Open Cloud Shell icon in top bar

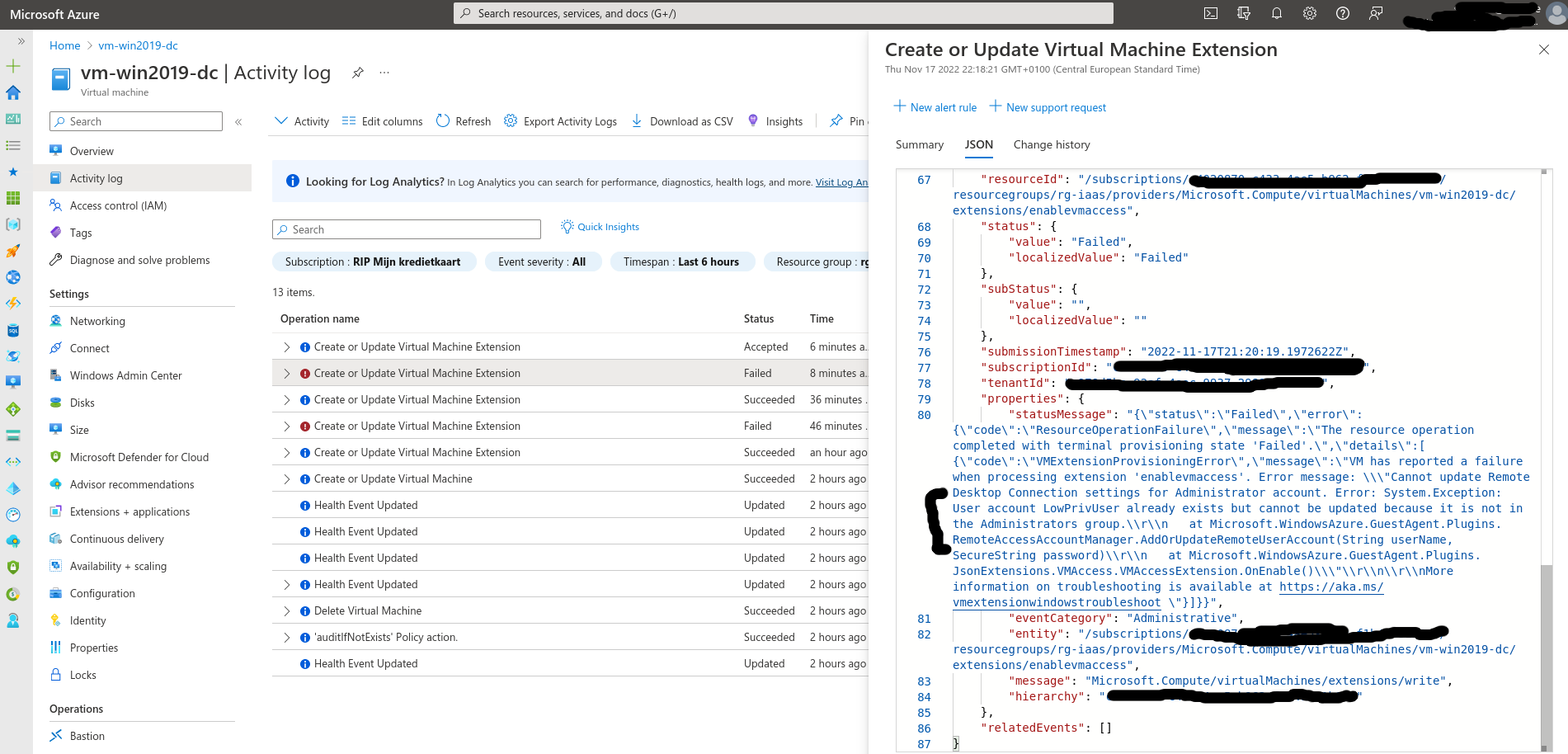click(x=1211, y=13)
